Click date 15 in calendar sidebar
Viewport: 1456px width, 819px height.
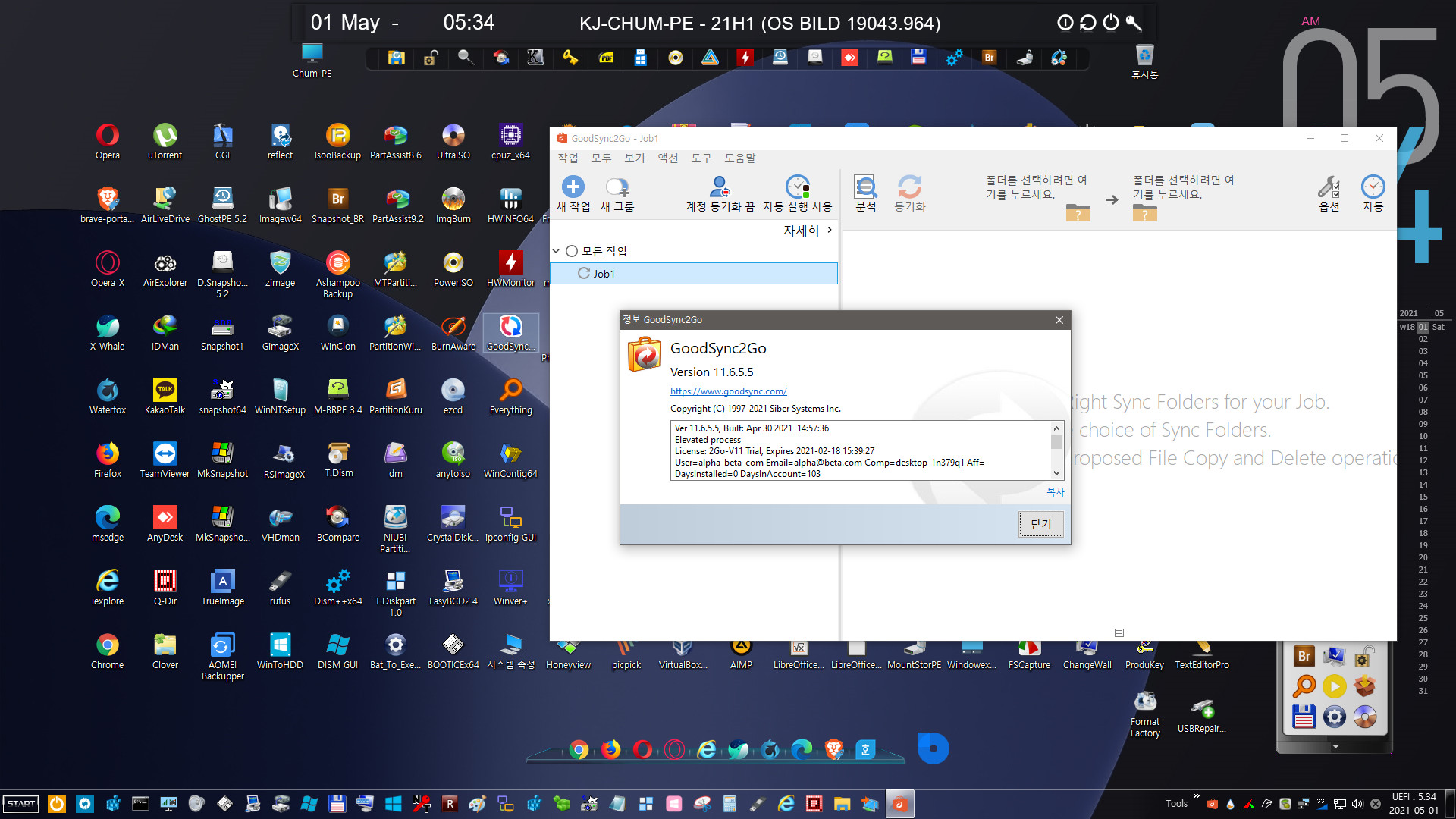click(x=1423, y=497)
